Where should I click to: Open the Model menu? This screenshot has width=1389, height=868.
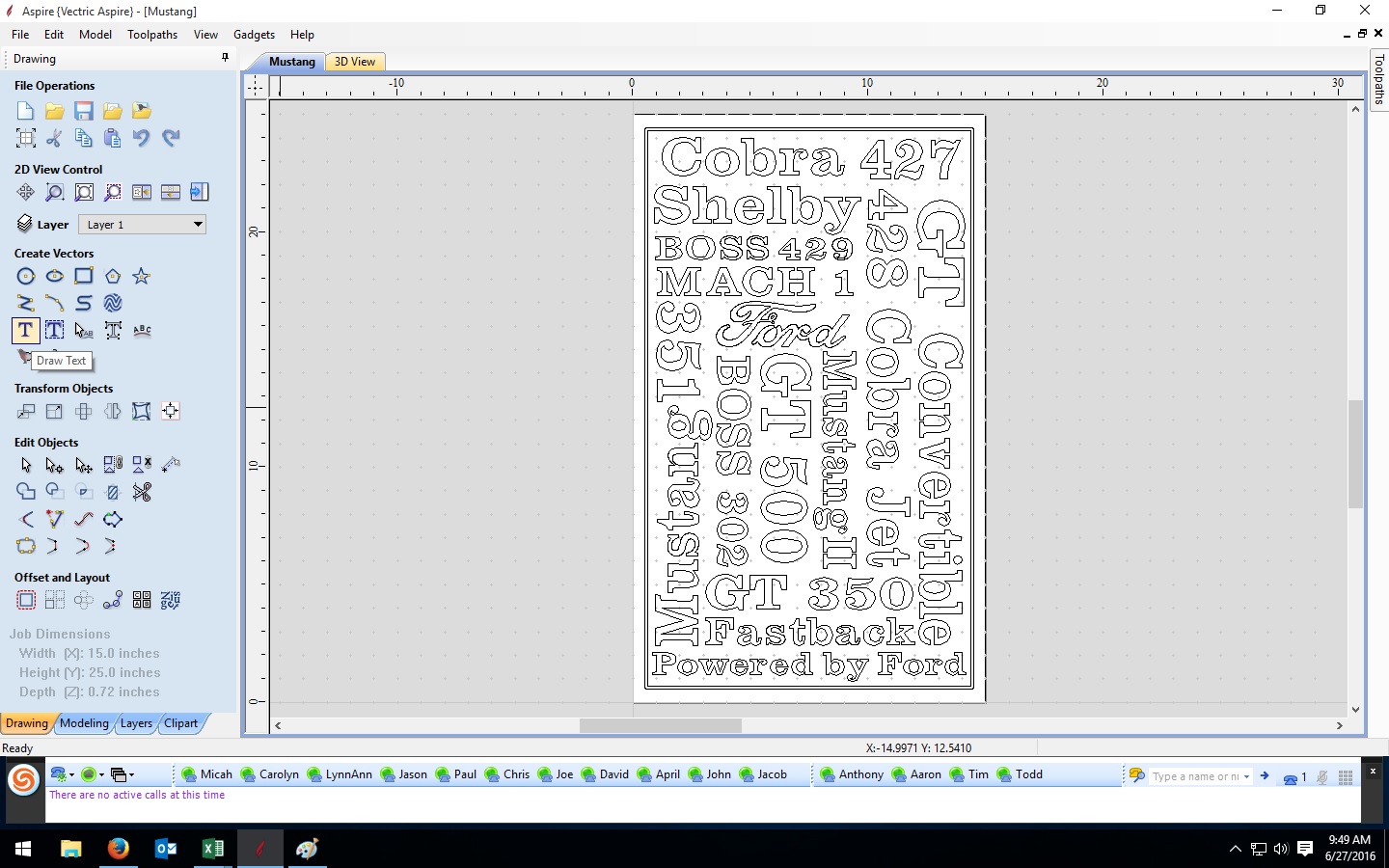point(95,35)
